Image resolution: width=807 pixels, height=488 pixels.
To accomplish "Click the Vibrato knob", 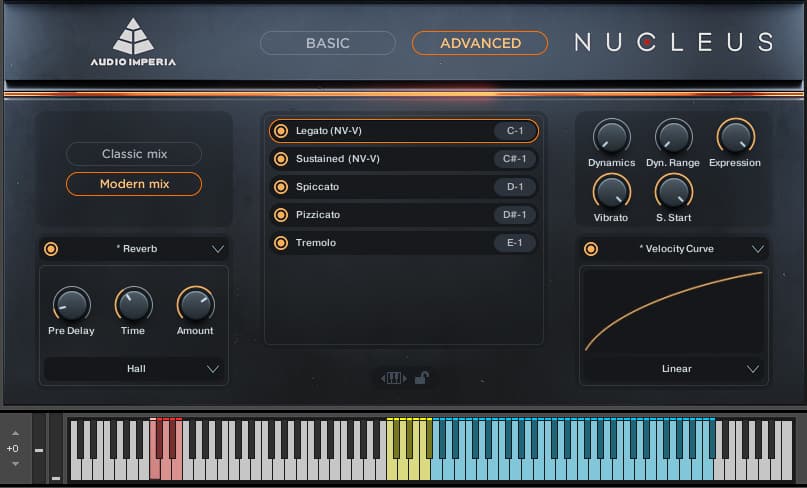I will click(611, 191).
